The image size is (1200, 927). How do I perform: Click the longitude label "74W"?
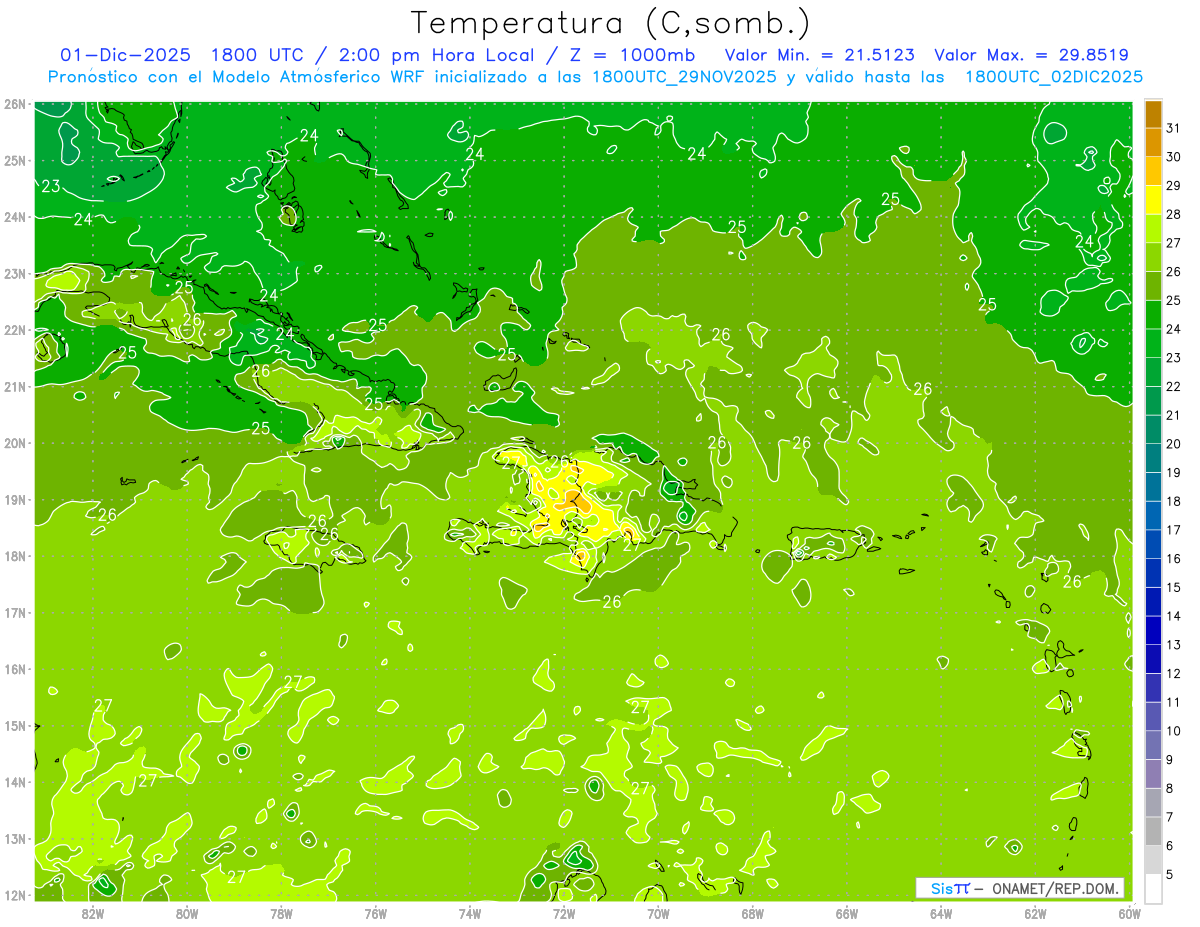click(470, 914)
